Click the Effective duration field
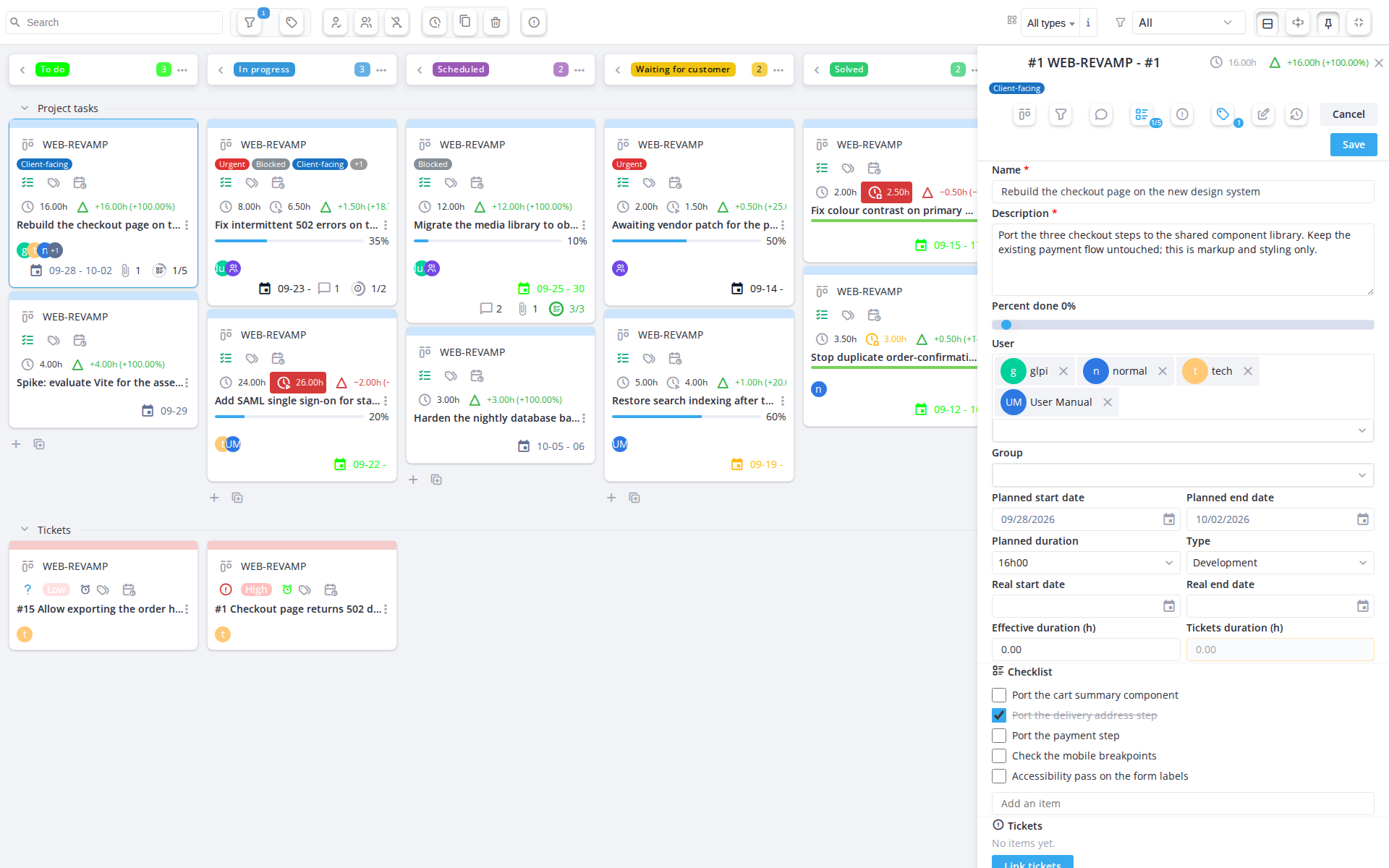Image resolution: width=1389 pixels, height=868 pixels. (1086, 650)
